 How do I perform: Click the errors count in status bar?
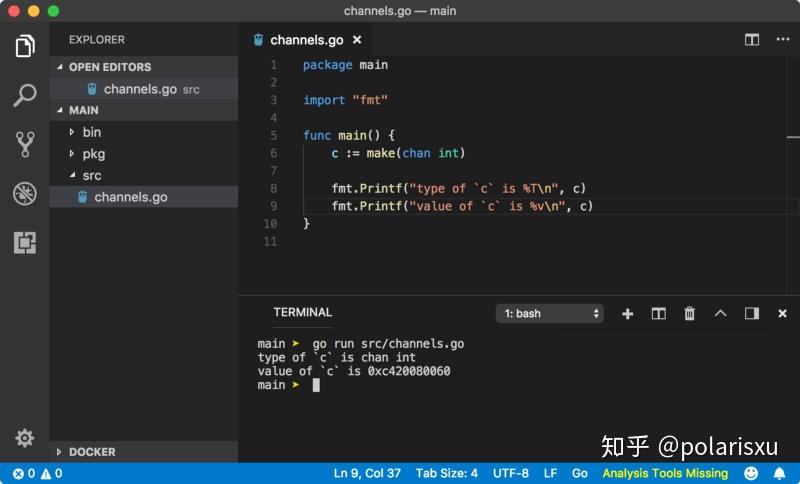point(23,473)
